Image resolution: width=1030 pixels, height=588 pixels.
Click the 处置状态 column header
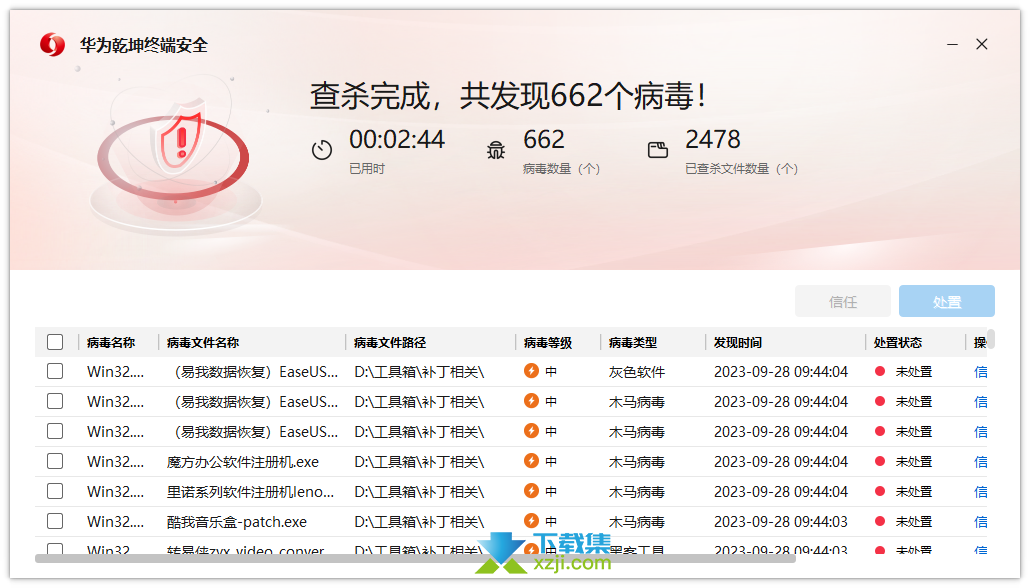pyautogui.click(x=898, y=342)
